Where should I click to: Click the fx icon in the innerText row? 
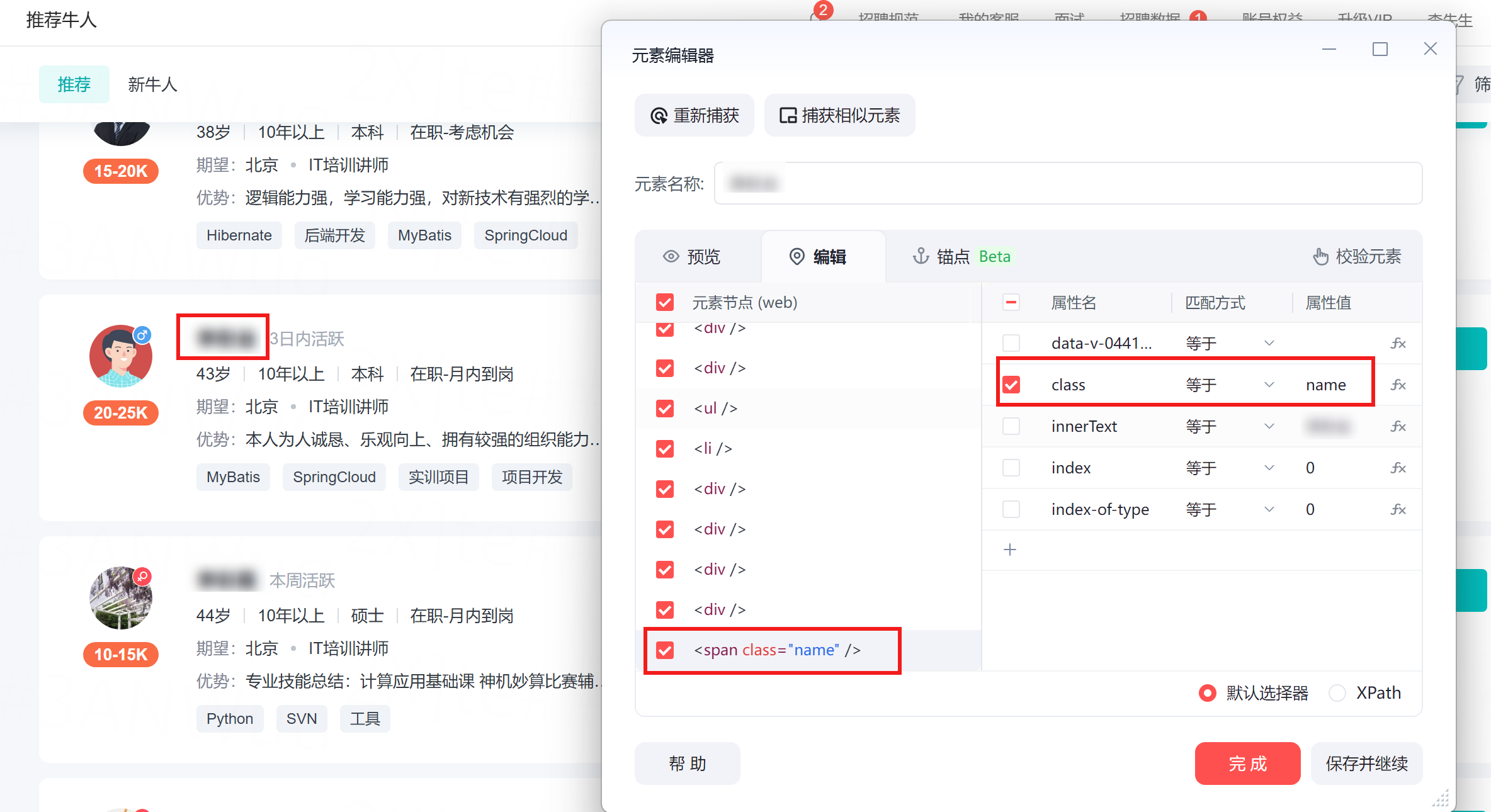pos(1398,426)
